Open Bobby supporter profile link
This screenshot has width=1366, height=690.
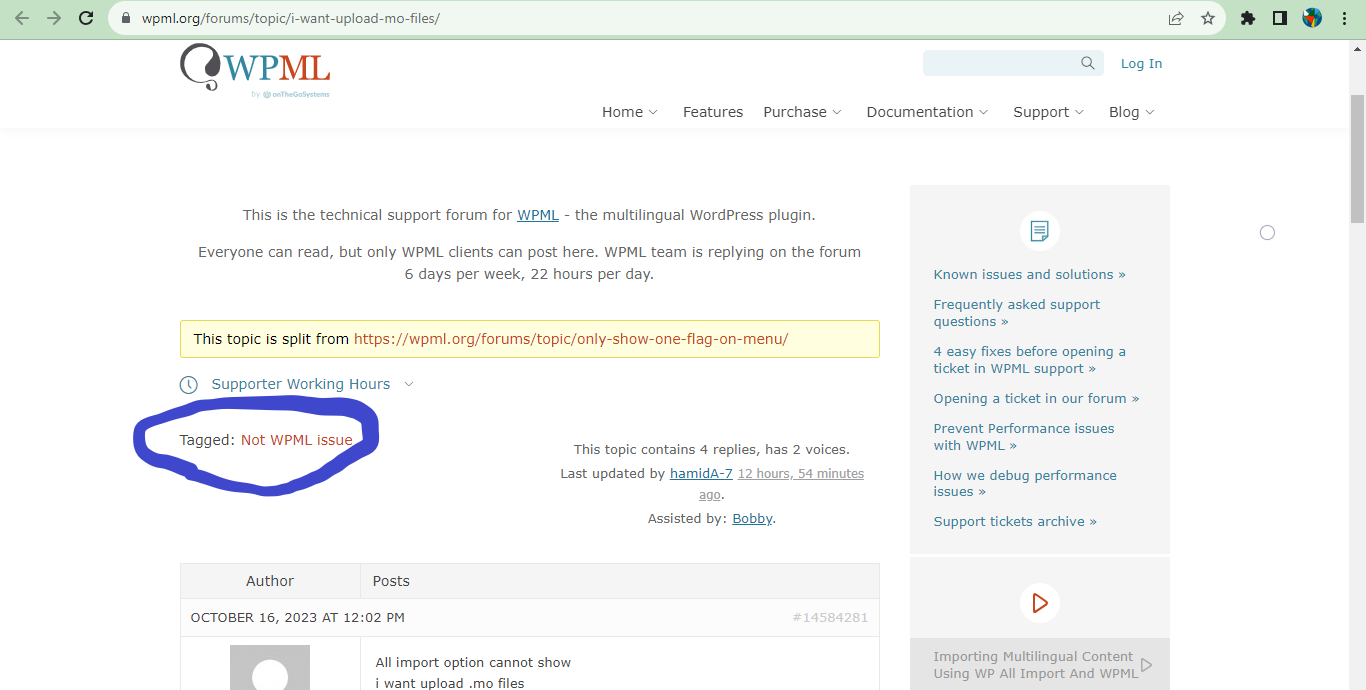(x=752, y=519)
